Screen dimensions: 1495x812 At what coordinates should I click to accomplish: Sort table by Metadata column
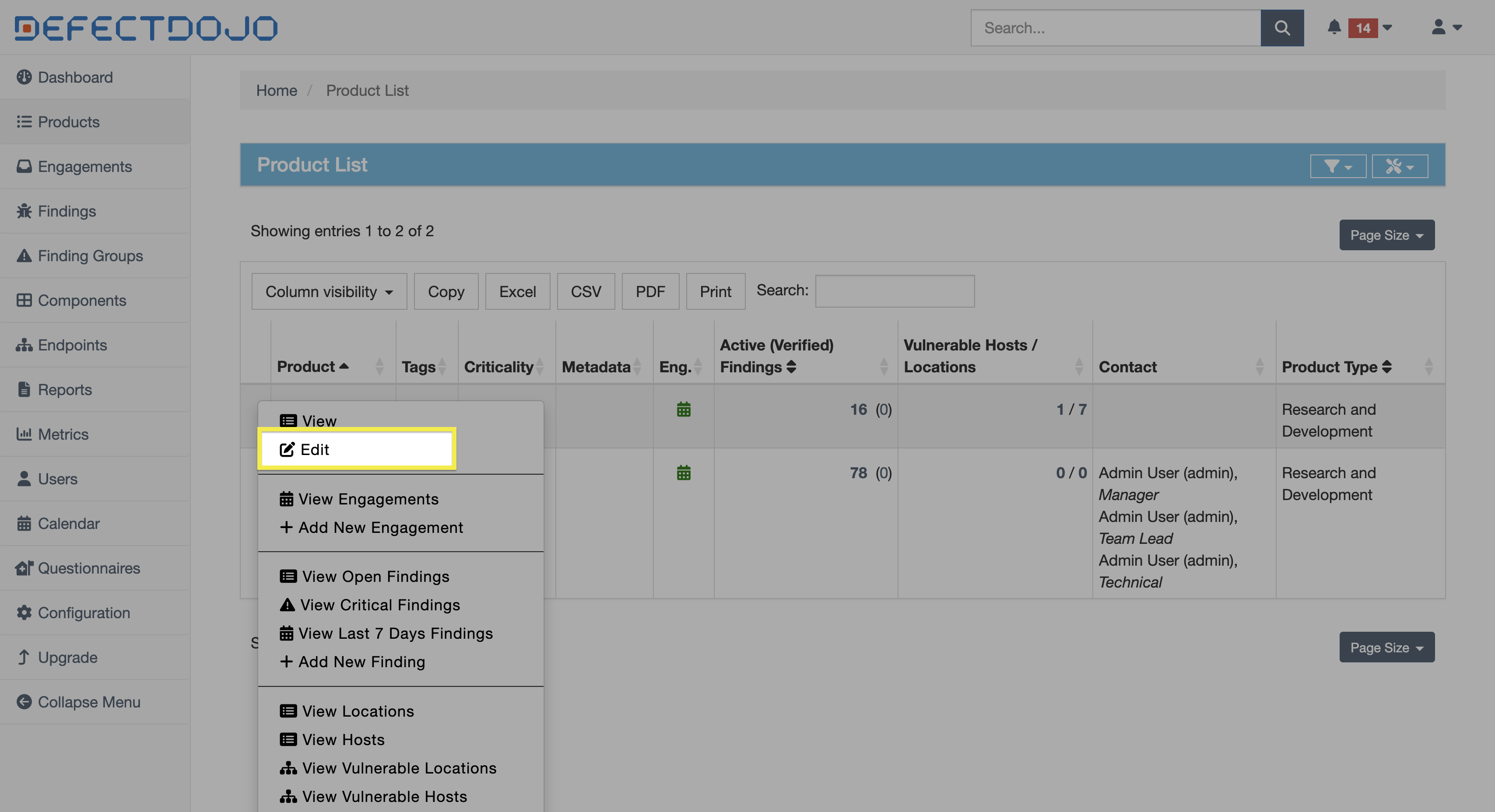pos(596,367)
